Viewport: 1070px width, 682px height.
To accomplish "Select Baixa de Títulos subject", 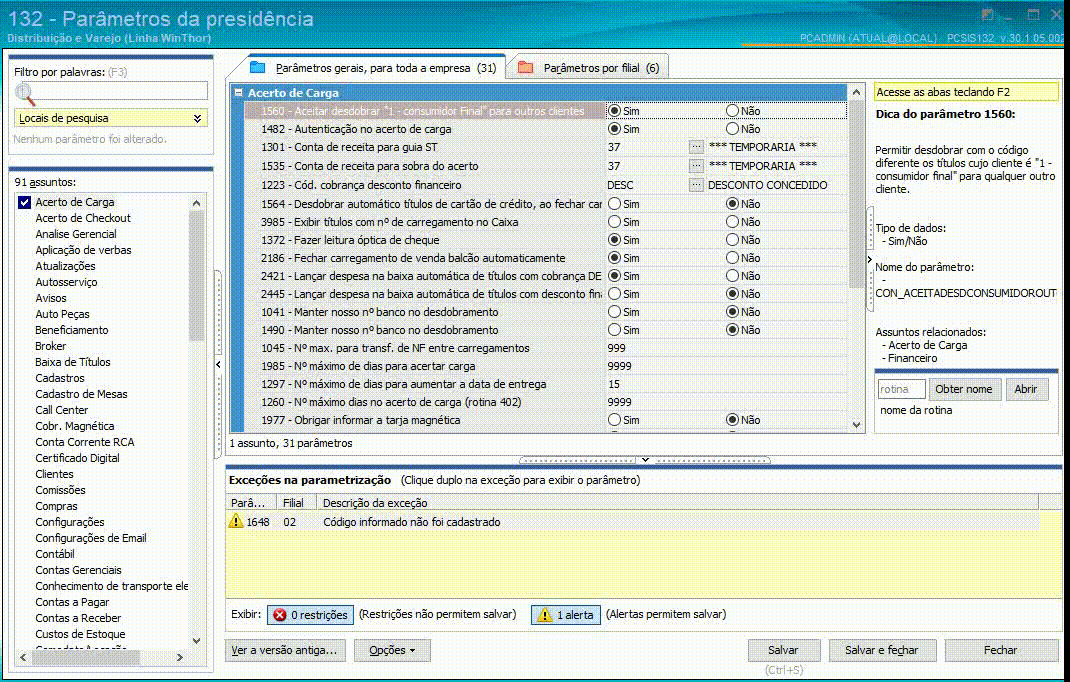I will (73, 362).
